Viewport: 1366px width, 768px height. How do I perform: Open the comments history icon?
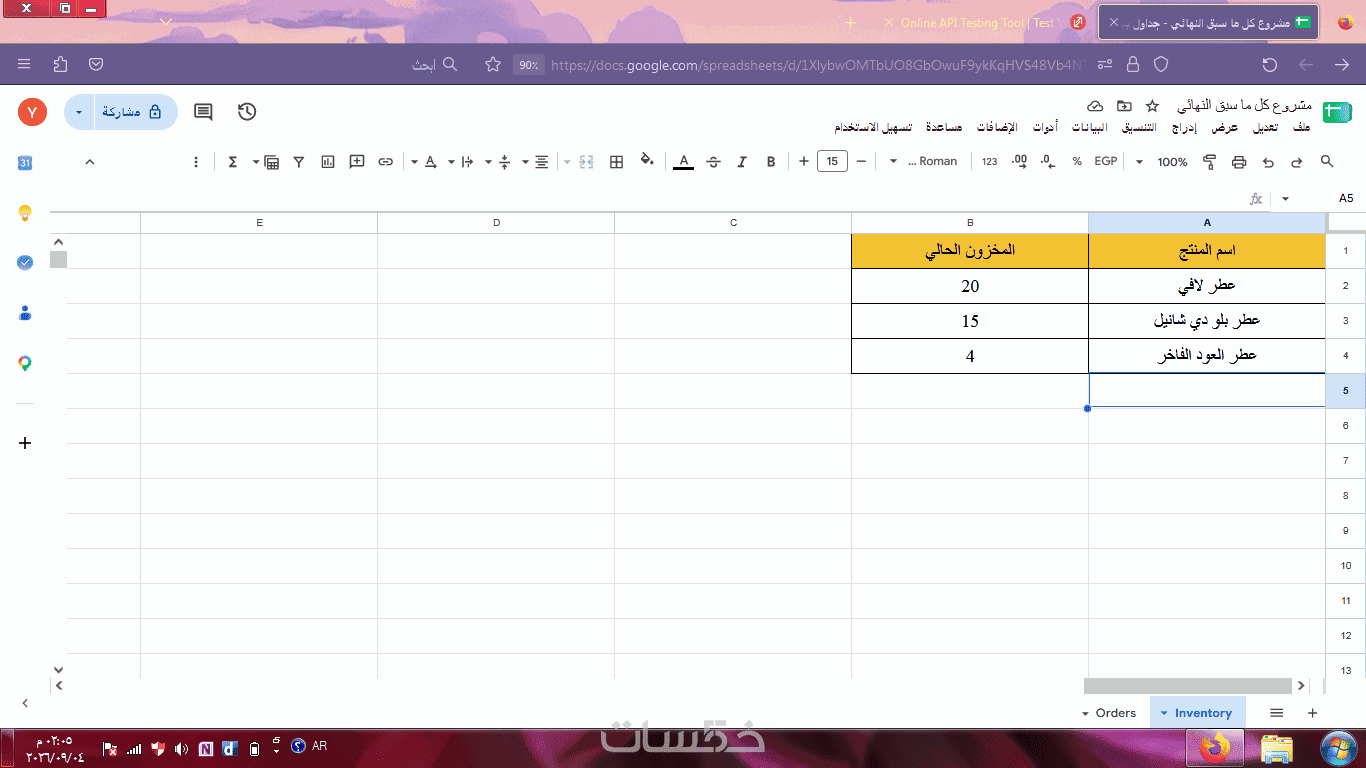pyautogui.click(x=203, y=112)
